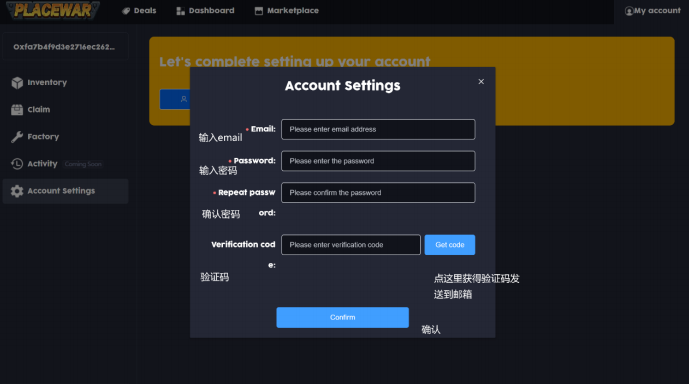The height and width of the screenshot is (384, 689).
Task: Open My account
Action: [653, 11]
